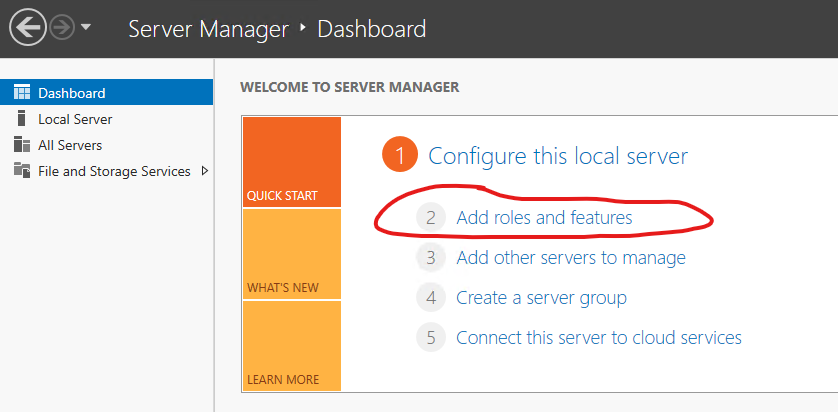Expand the File and Storage Services arrow
Image resolution: width=838 pixels, height=412 pixels.
coord(205,171)
